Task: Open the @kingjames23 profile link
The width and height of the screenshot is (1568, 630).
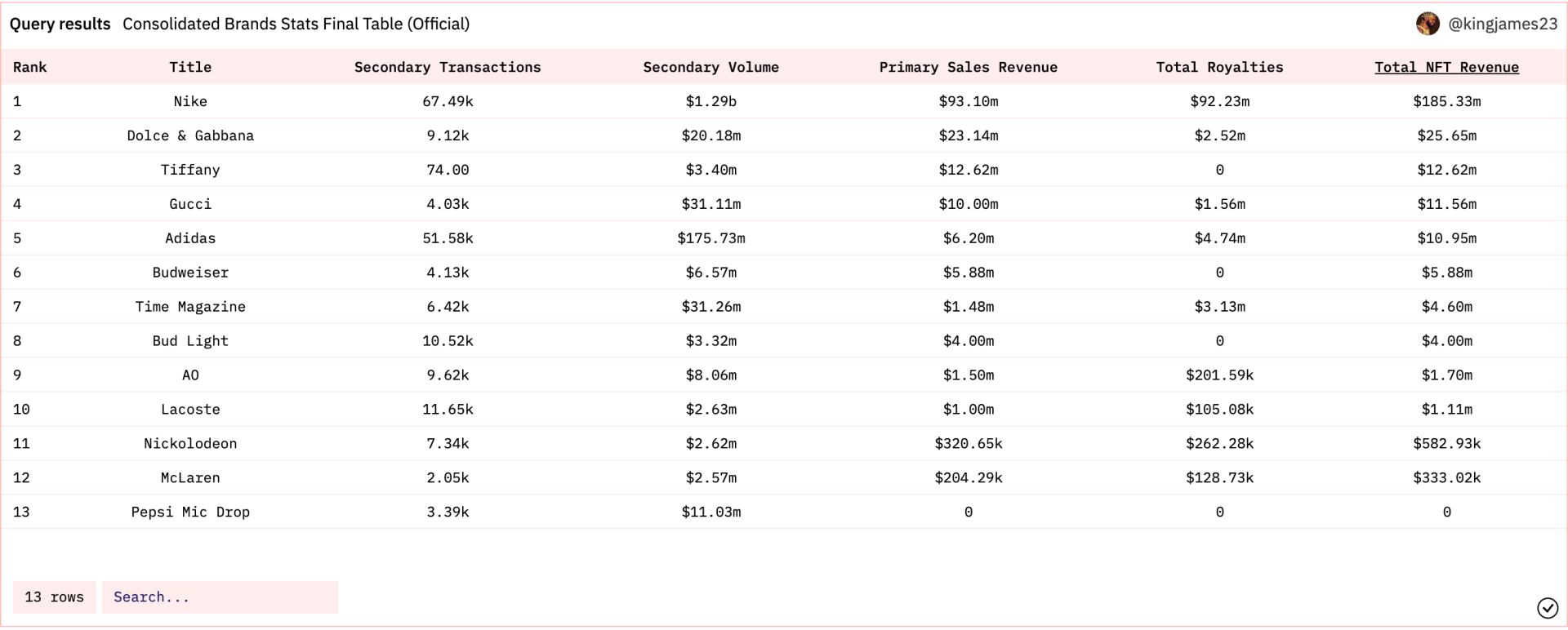Action: [x=1502, y=24]
